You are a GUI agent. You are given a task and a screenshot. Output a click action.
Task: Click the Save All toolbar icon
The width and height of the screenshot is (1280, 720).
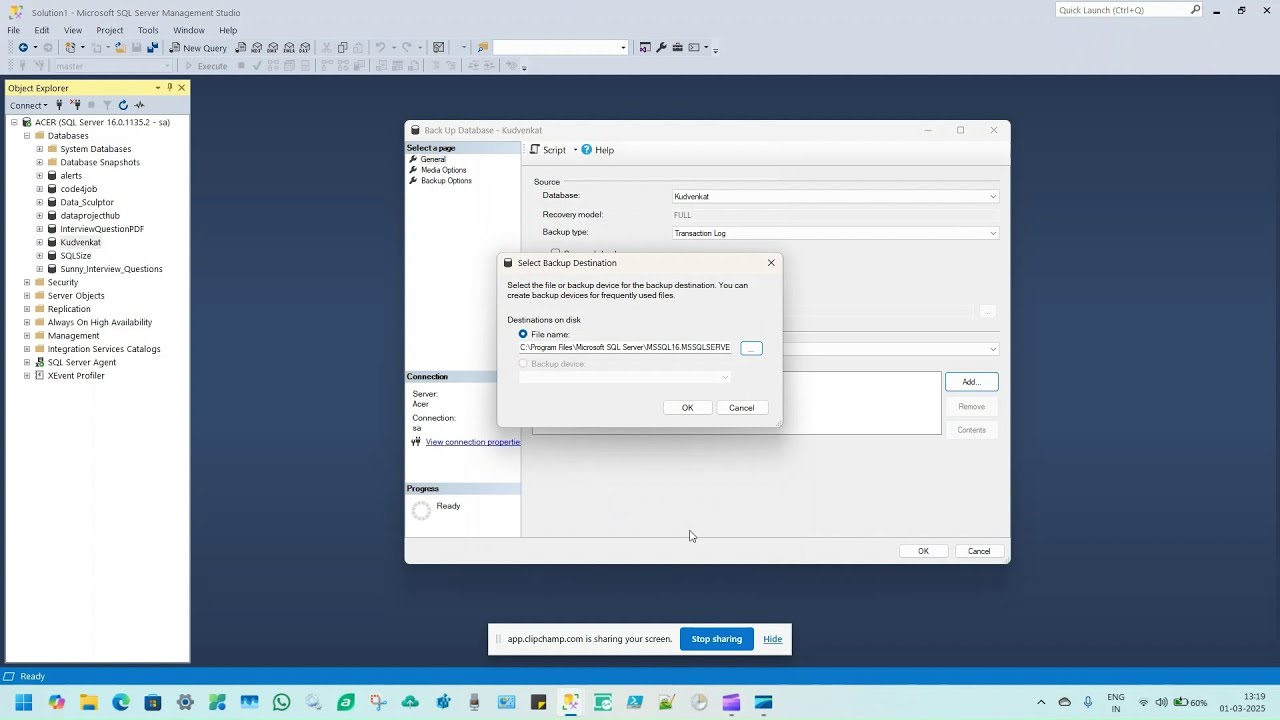[x=153, y=48]
